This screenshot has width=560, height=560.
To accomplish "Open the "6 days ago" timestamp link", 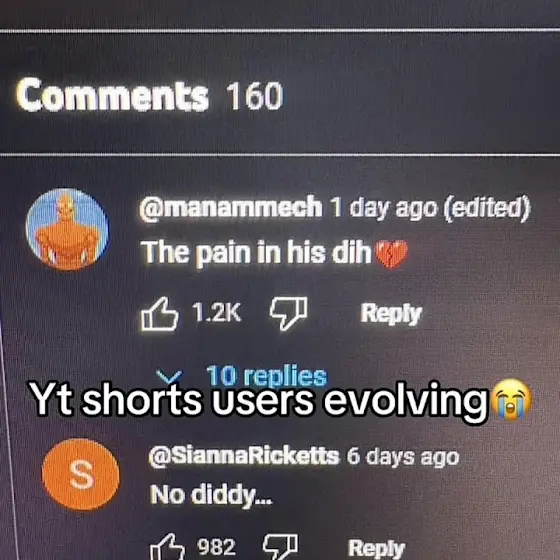I will coord(403,456).
